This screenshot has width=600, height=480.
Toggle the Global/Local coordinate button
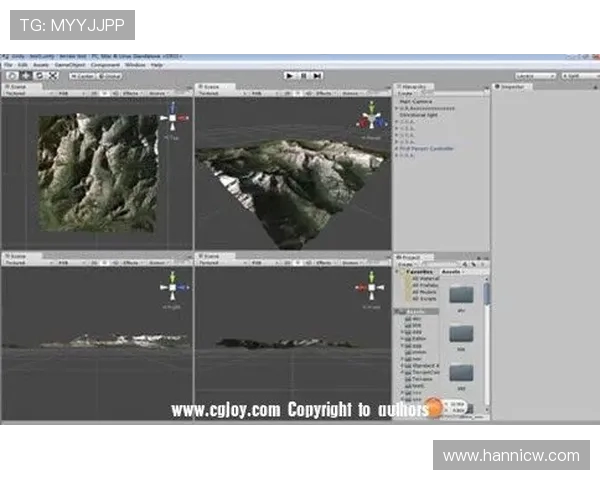110,75
